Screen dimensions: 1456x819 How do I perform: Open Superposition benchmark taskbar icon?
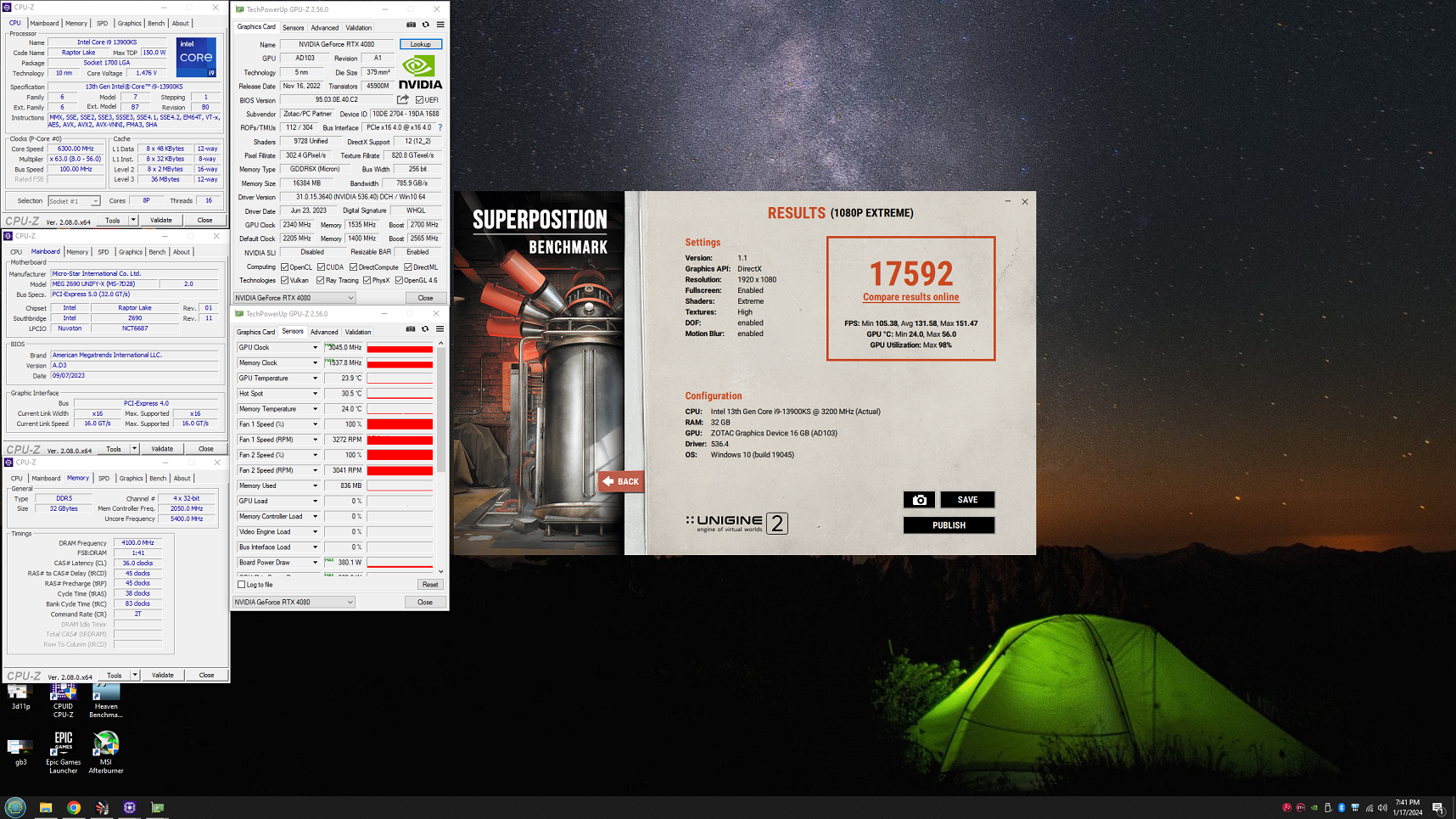click(102, 808)
